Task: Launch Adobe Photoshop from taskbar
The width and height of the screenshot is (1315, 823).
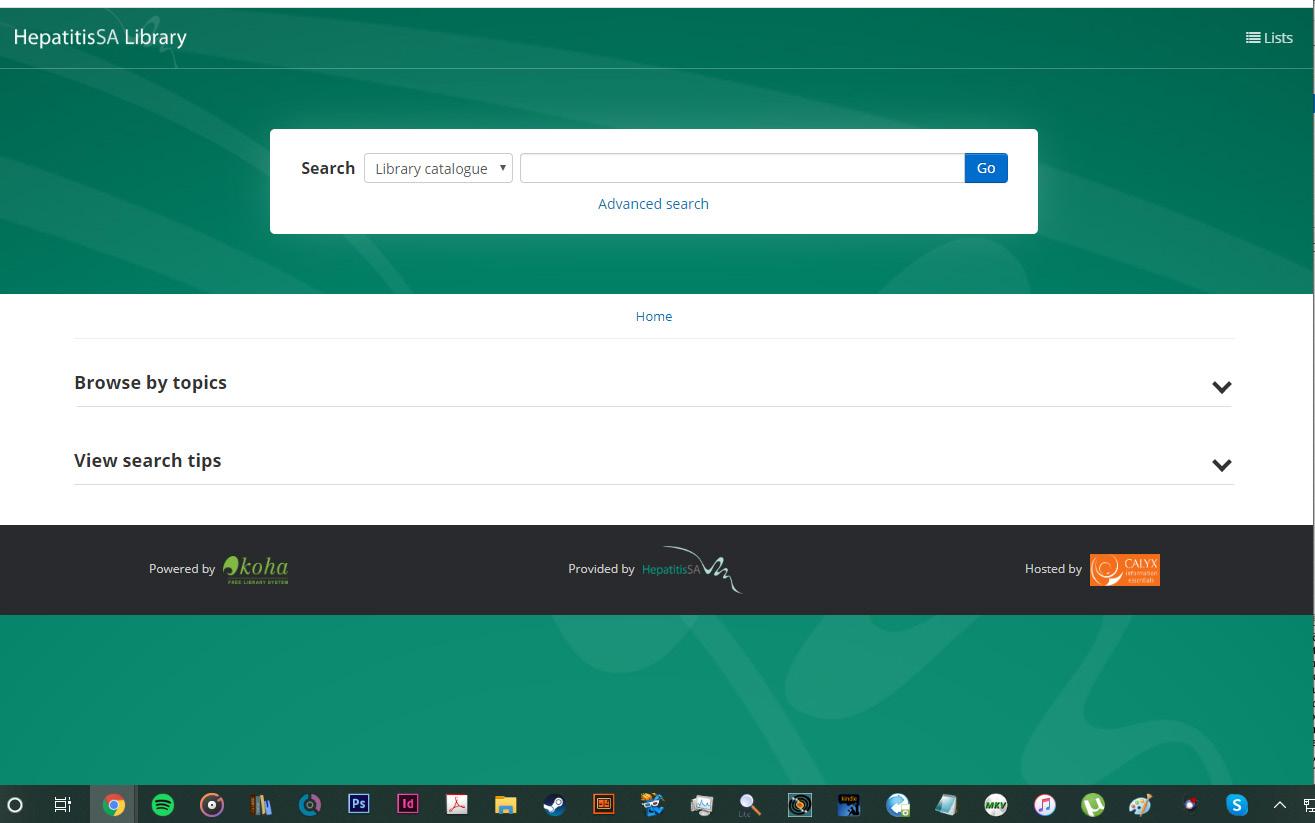Action: coord(359,804)
